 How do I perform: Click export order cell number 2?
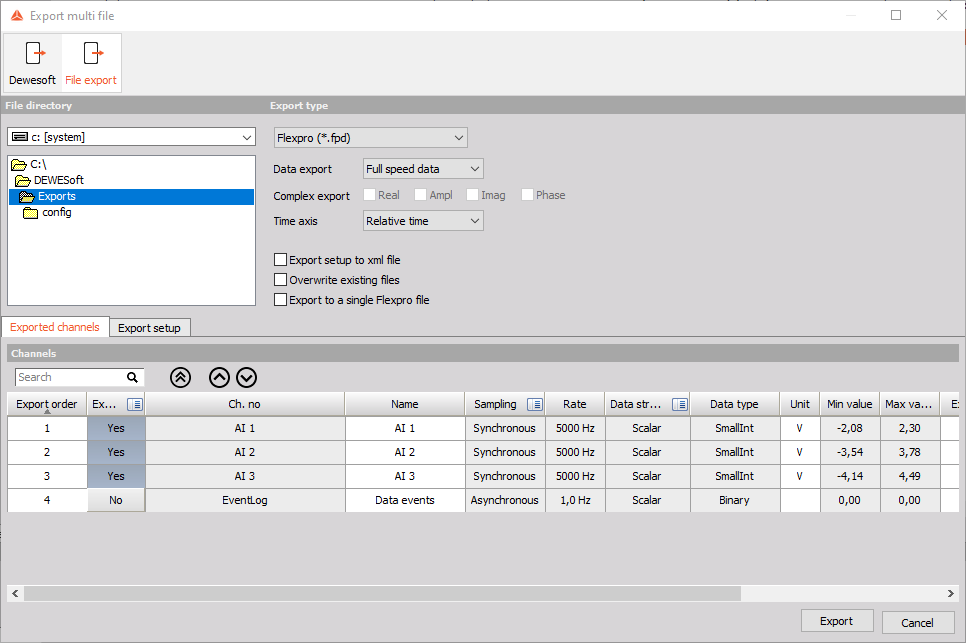47,452
